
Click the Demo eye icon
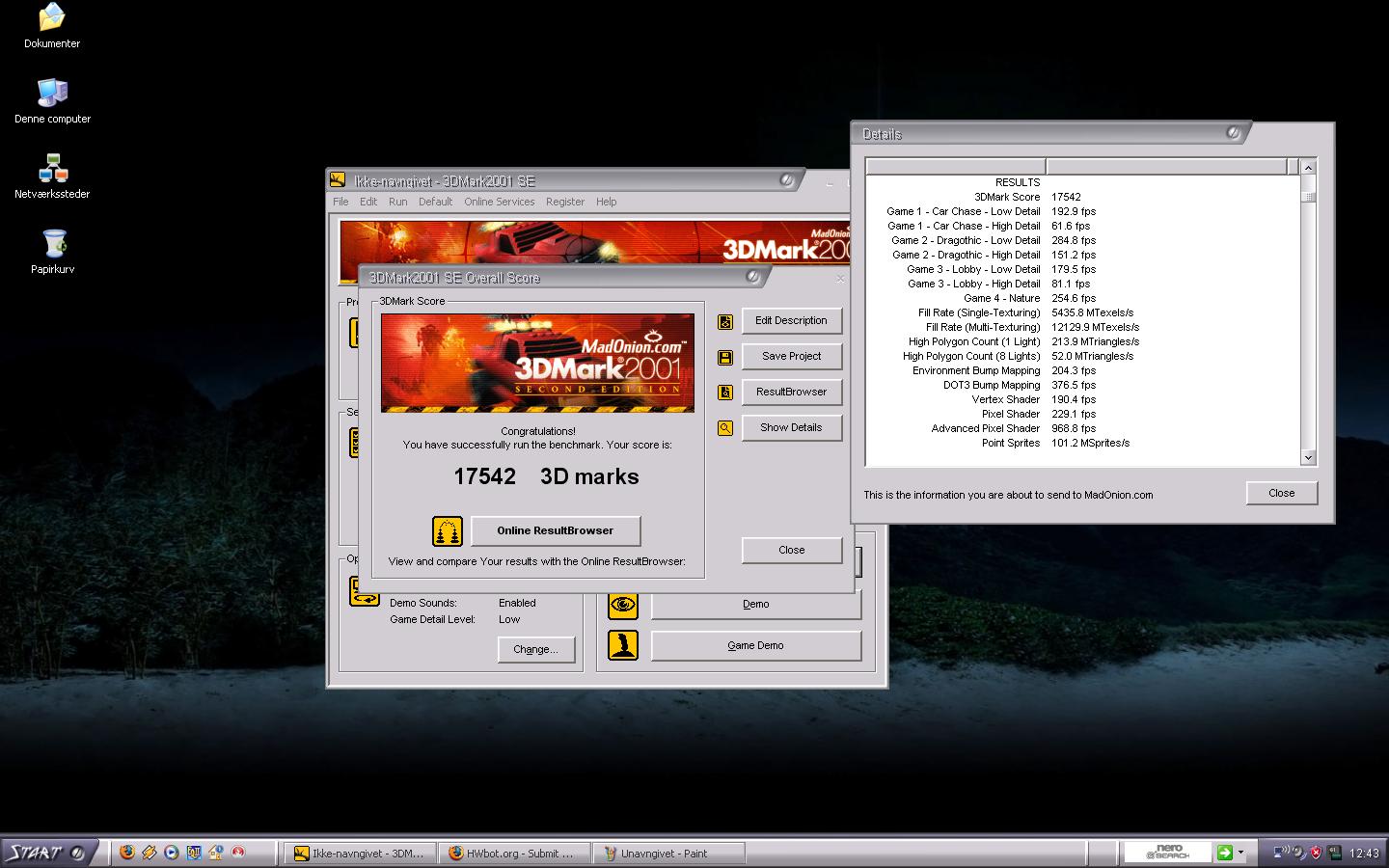(x=623, y=605)
